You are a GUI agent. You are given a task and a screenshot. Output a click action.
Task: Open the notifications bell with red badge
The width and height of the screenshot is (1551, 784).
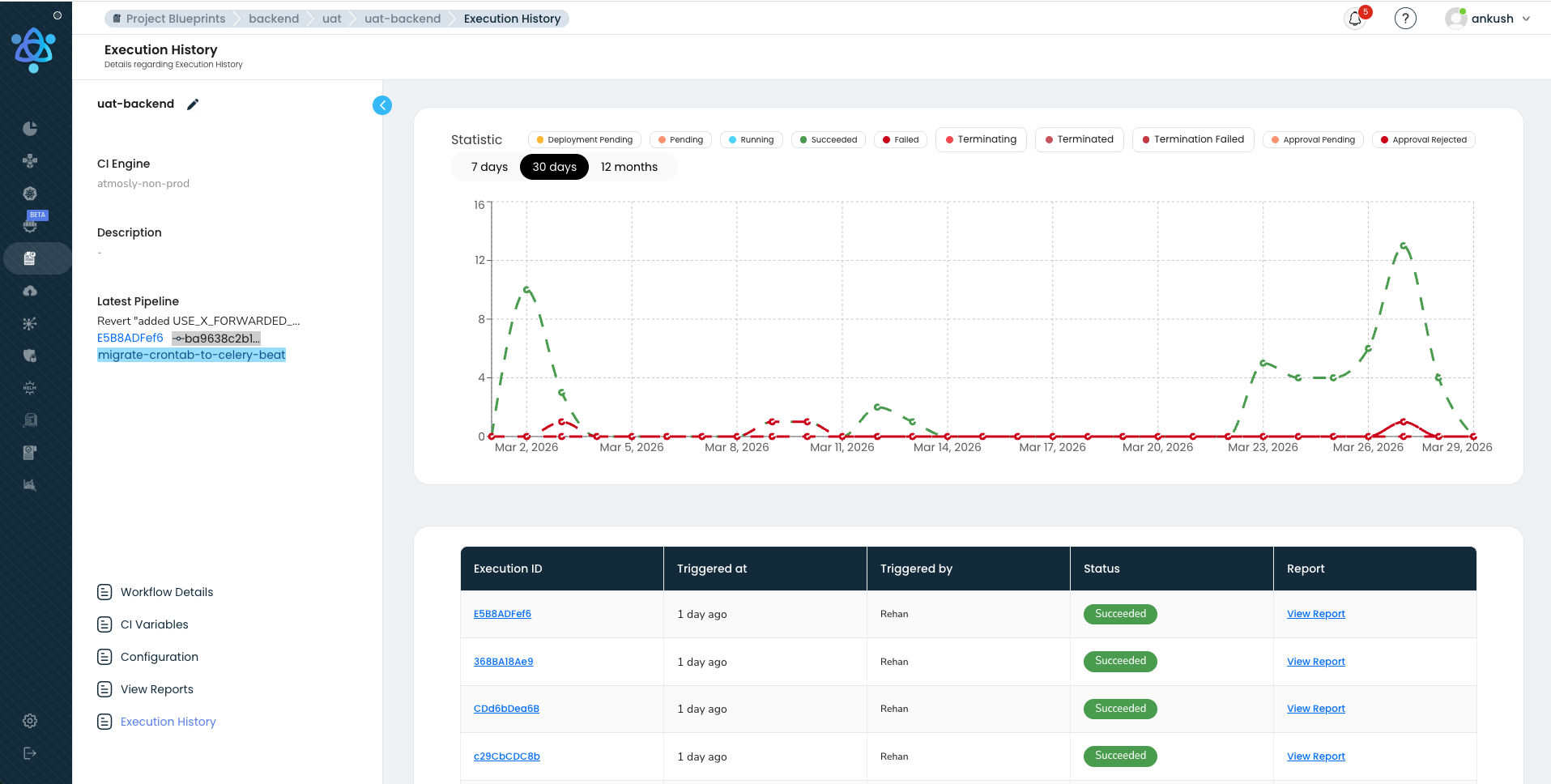point(1354,18)
